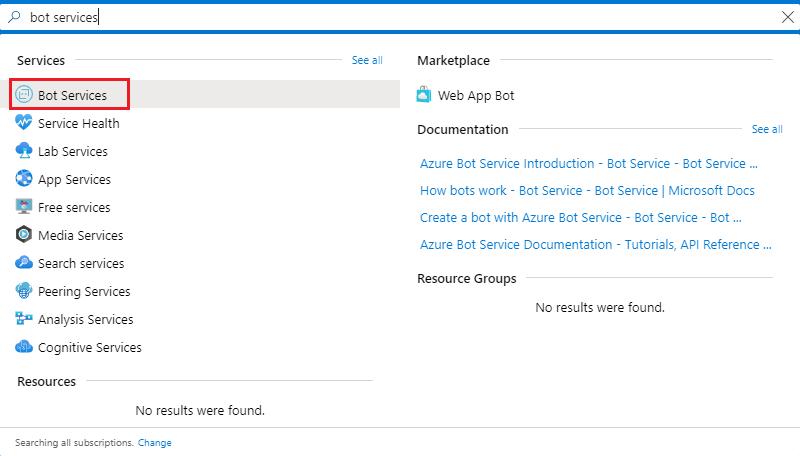Click into the bot services search field
The image size is (800, 456).
[x=400, y=17]
